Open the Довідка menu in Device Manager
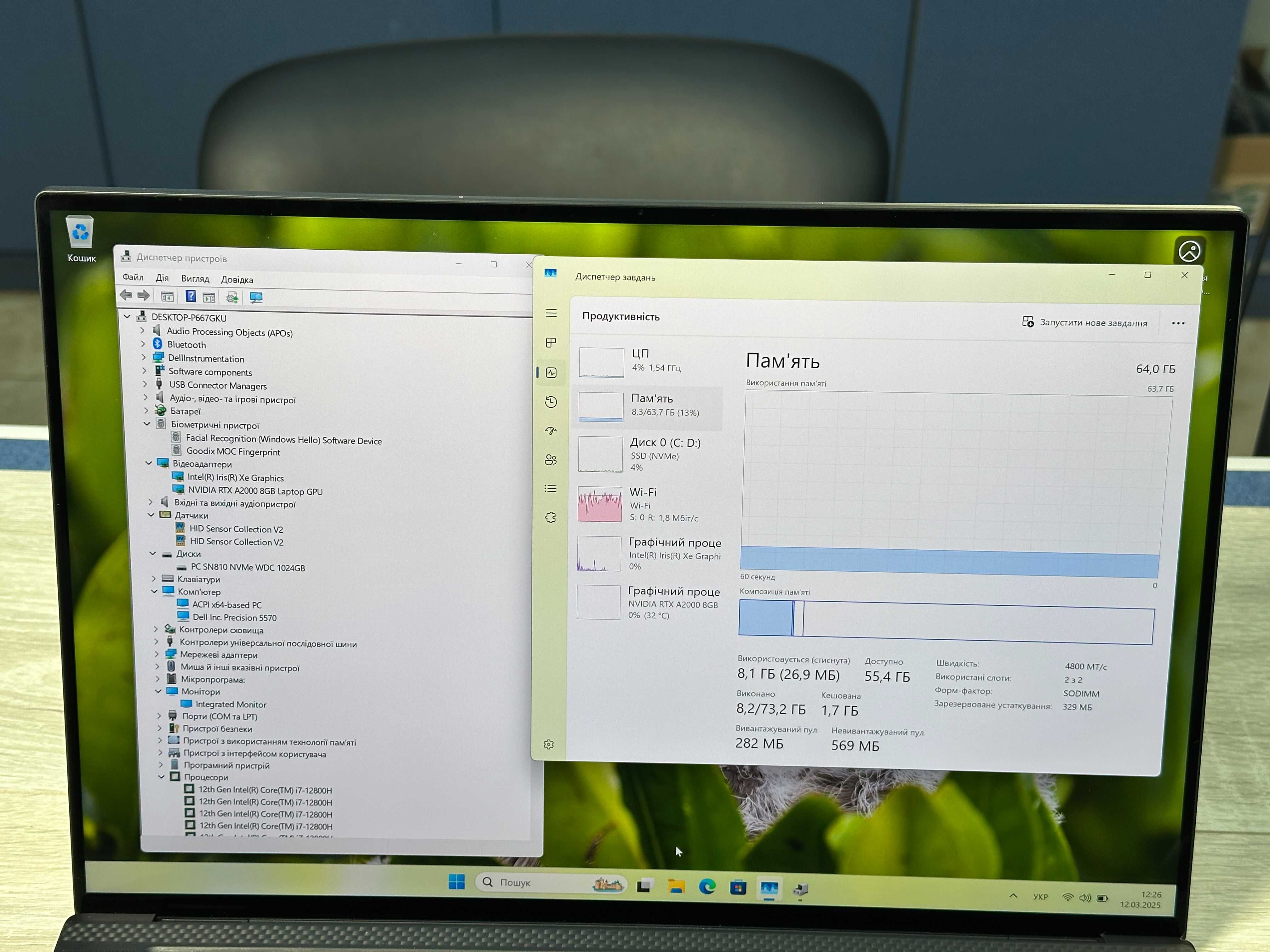The width and height of the screenshot is (1270, 952). coord(237,280)
